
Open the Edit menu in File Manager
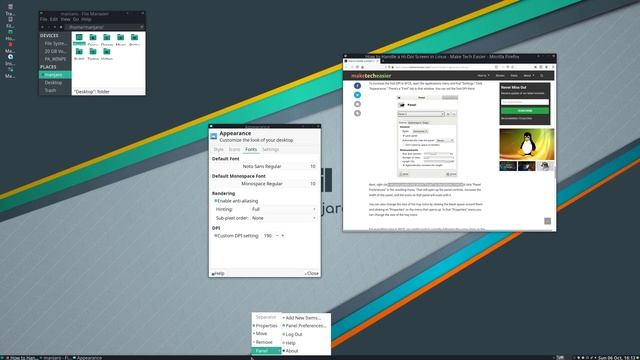point(54,19)
